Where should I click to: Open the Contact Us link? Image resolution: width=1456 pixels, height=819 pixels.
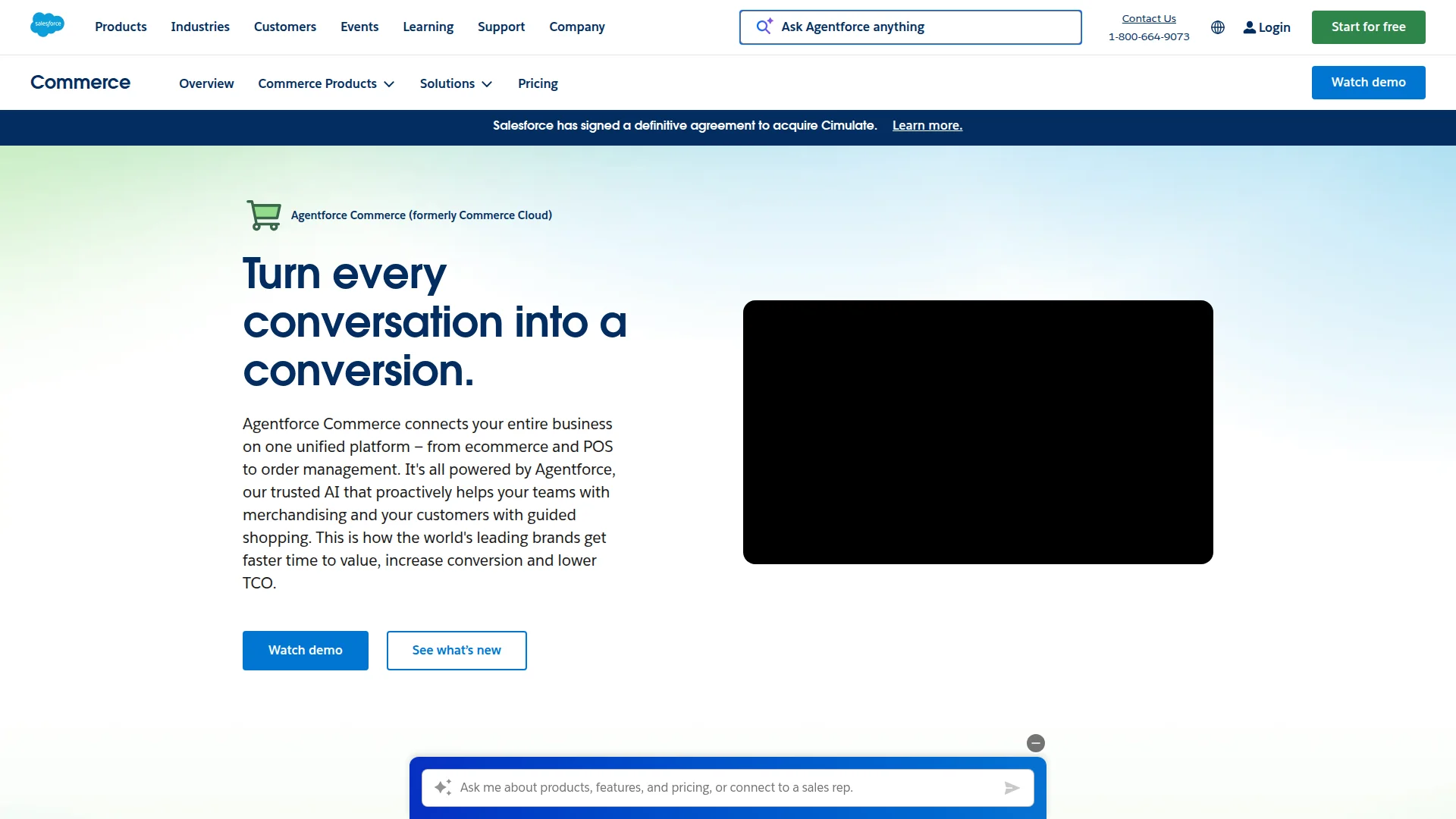pyautogui.click(x=1148, y=18)
